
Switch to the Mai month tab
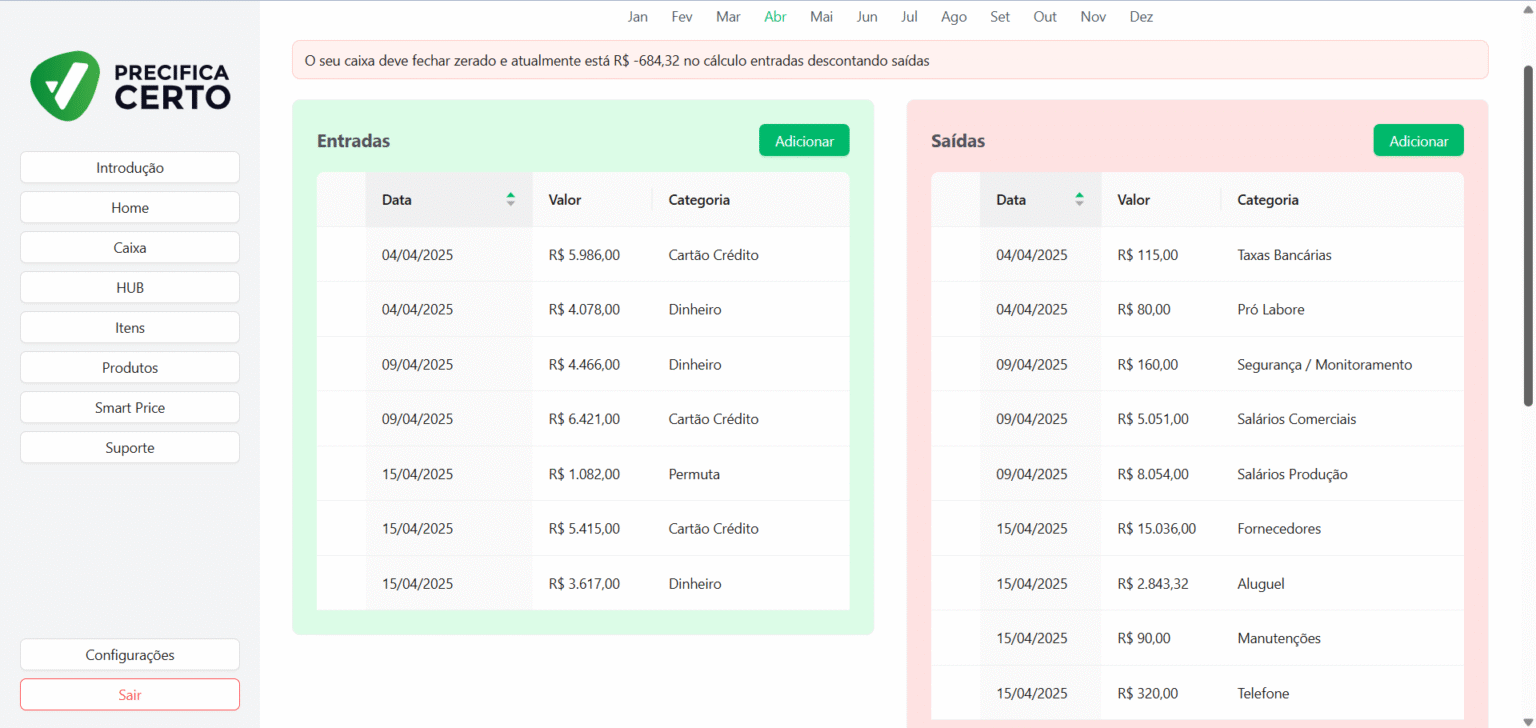(x=821, y=17)
